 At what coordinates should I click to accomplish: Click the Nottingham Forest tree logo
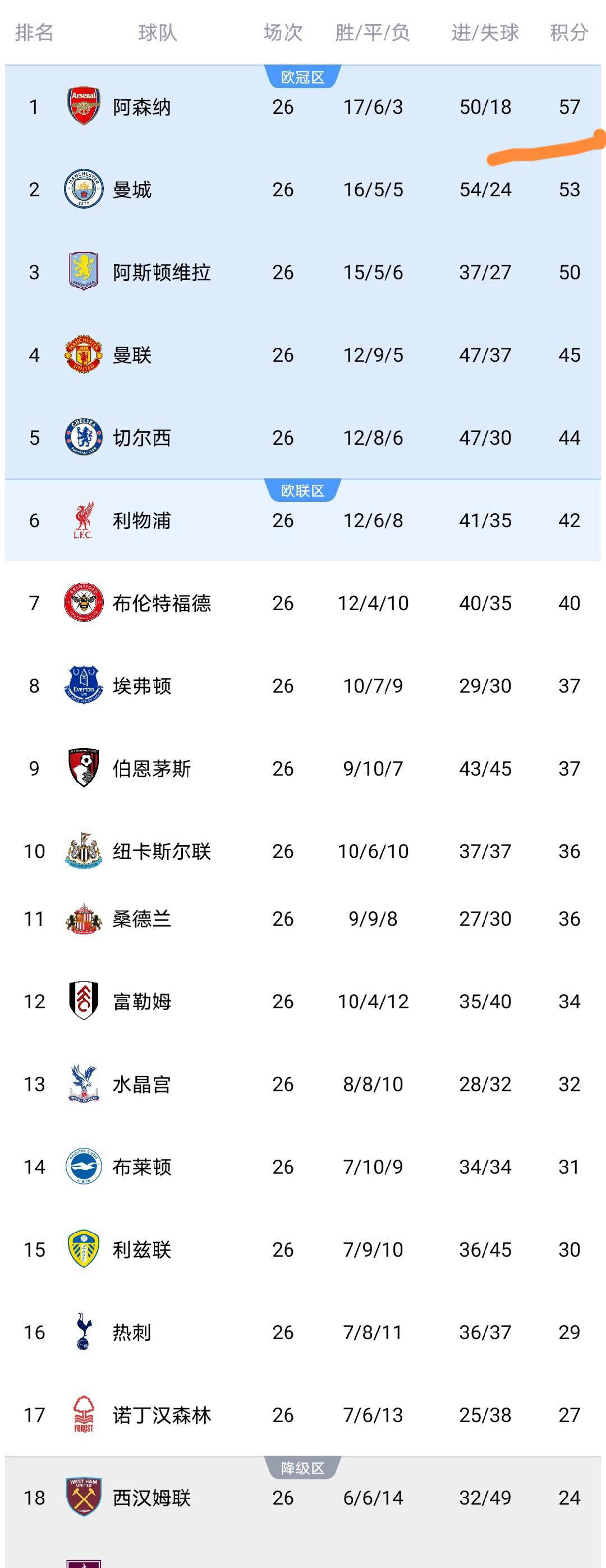pos(84,1414)
